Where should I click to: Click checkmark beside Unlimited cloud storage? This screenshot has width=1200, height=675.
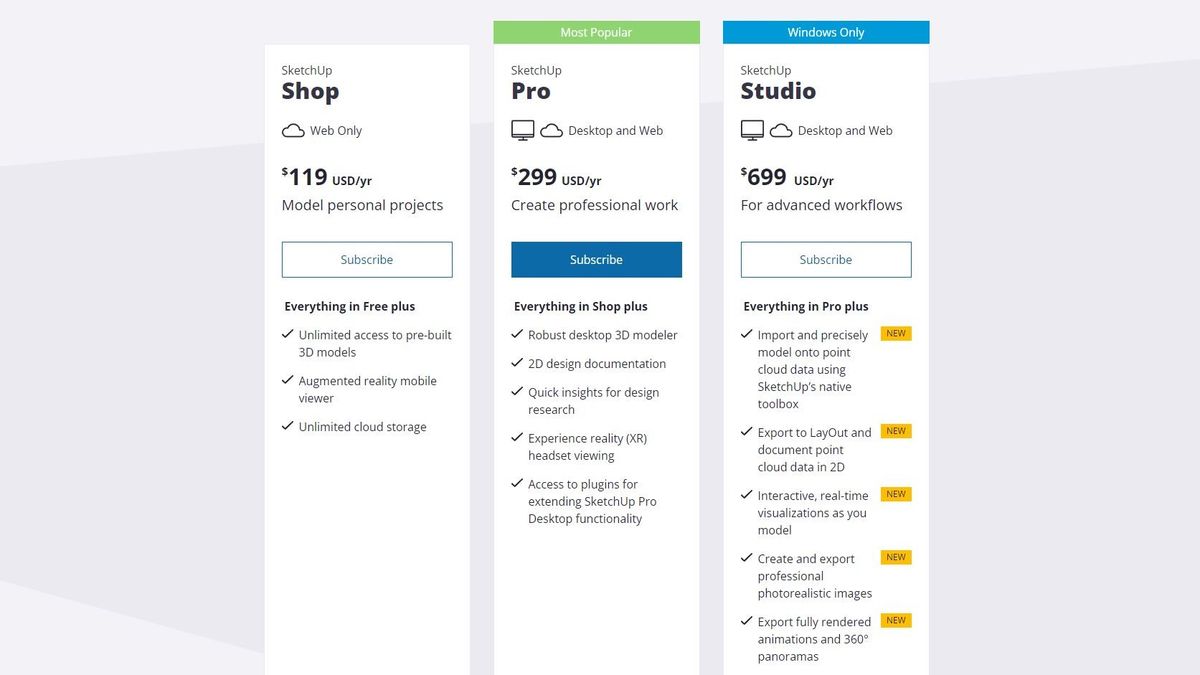click(288, 426)
